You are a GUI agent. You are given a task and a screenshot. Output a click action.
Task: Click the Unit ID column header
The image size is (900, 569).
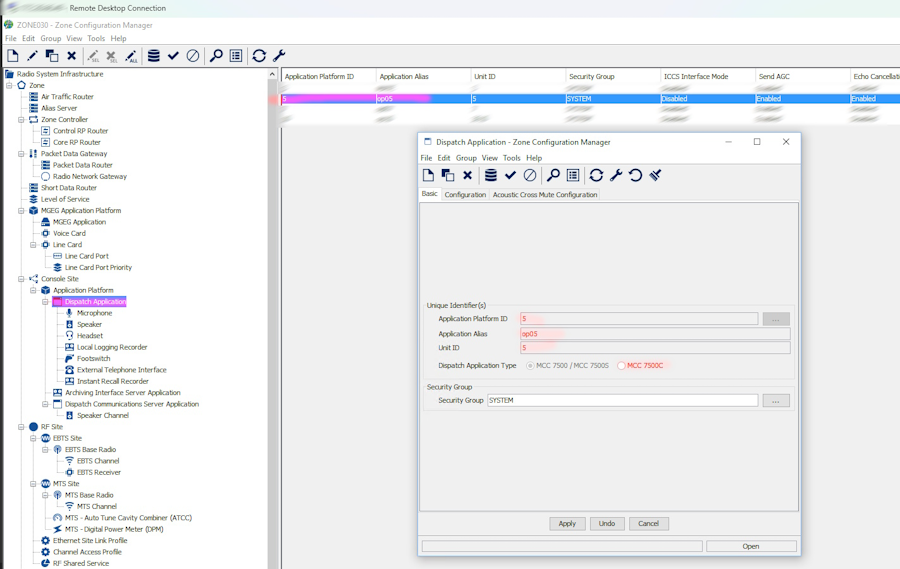[518, 76]
